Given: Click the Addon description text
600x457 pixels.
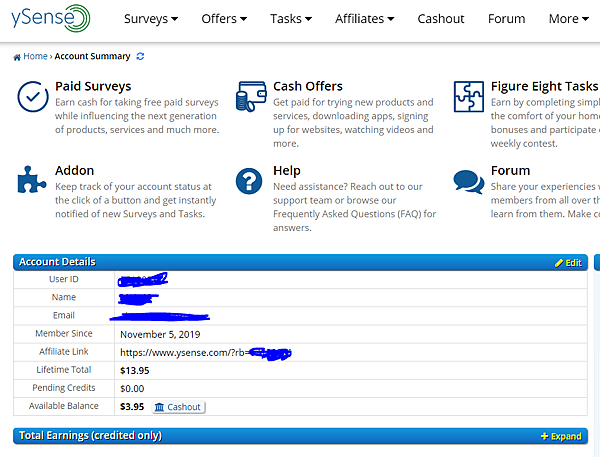Looking at the screenshot, I should 135,200.
